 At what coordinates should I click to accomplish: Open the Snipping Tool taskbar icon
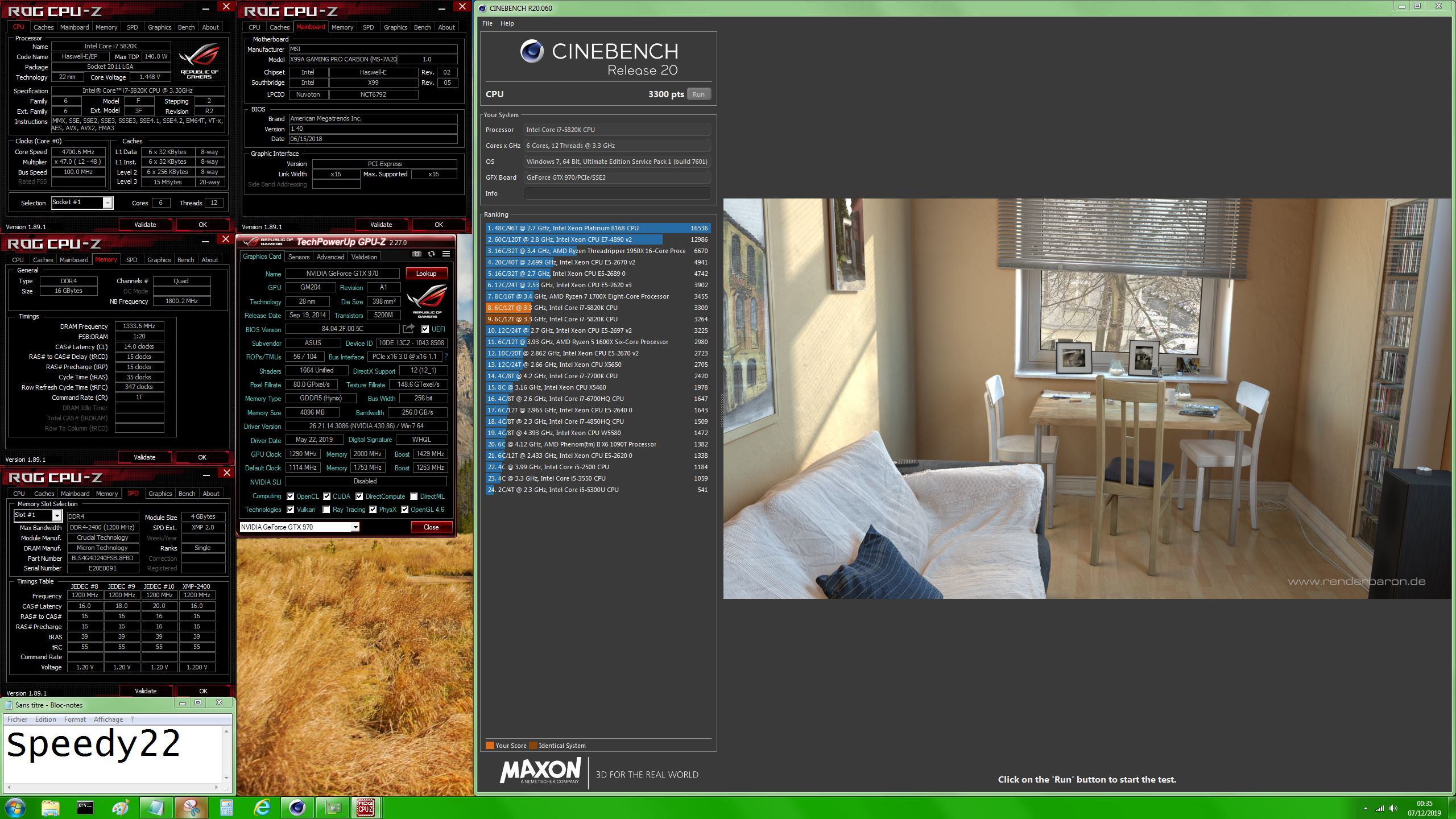[192, 807]
